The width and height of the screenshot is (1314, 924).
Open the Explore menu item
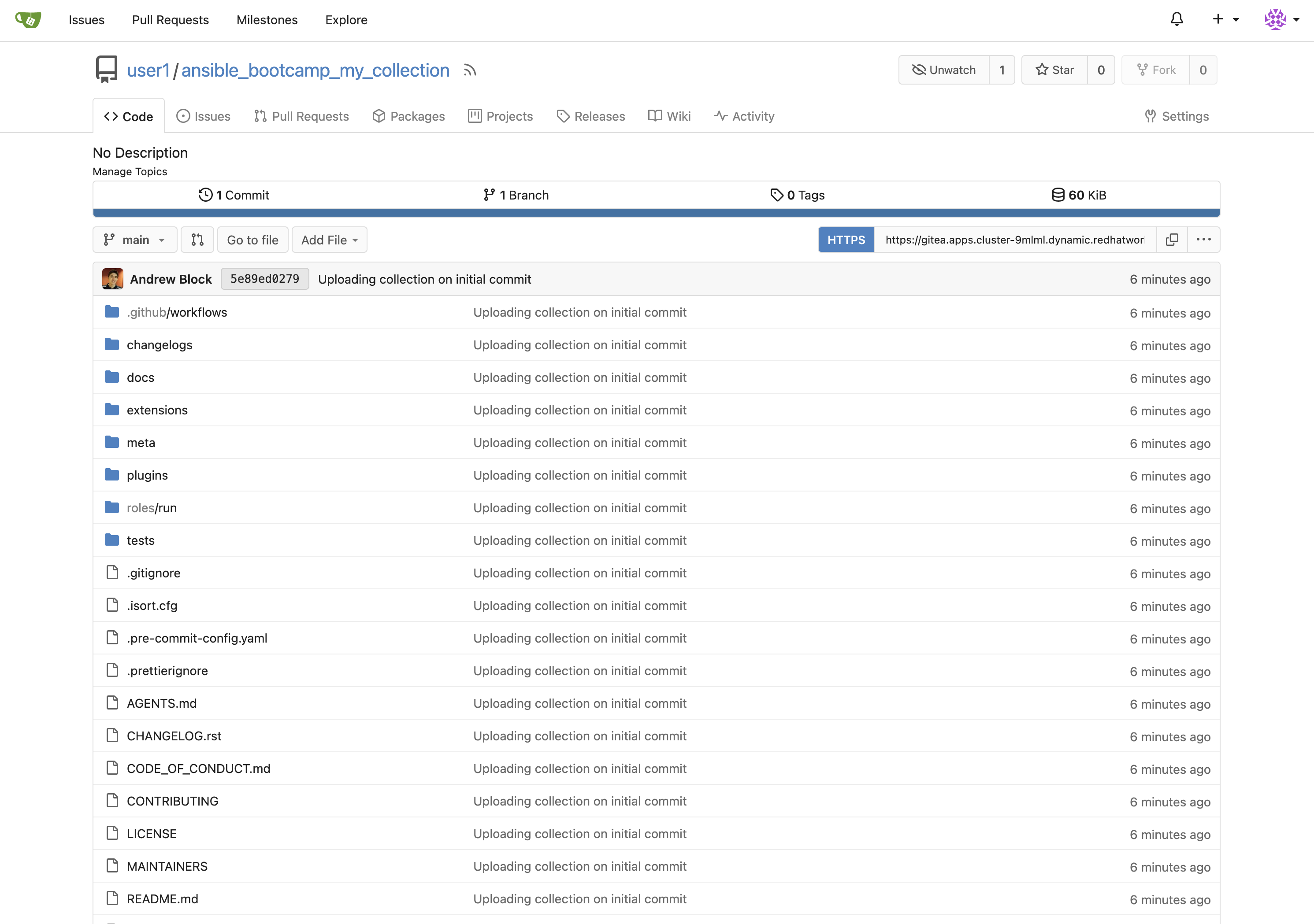pyautogui.click(x=345, y=19)
